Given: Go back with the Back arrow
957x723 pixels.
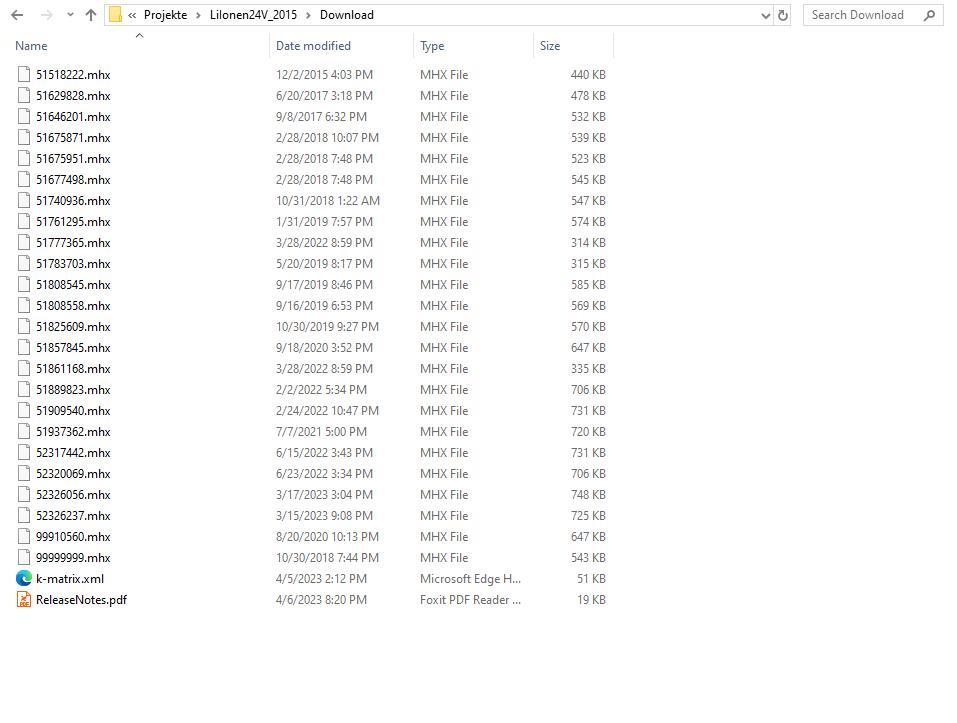Looking at the screenshot, I should tap(17, 15).
